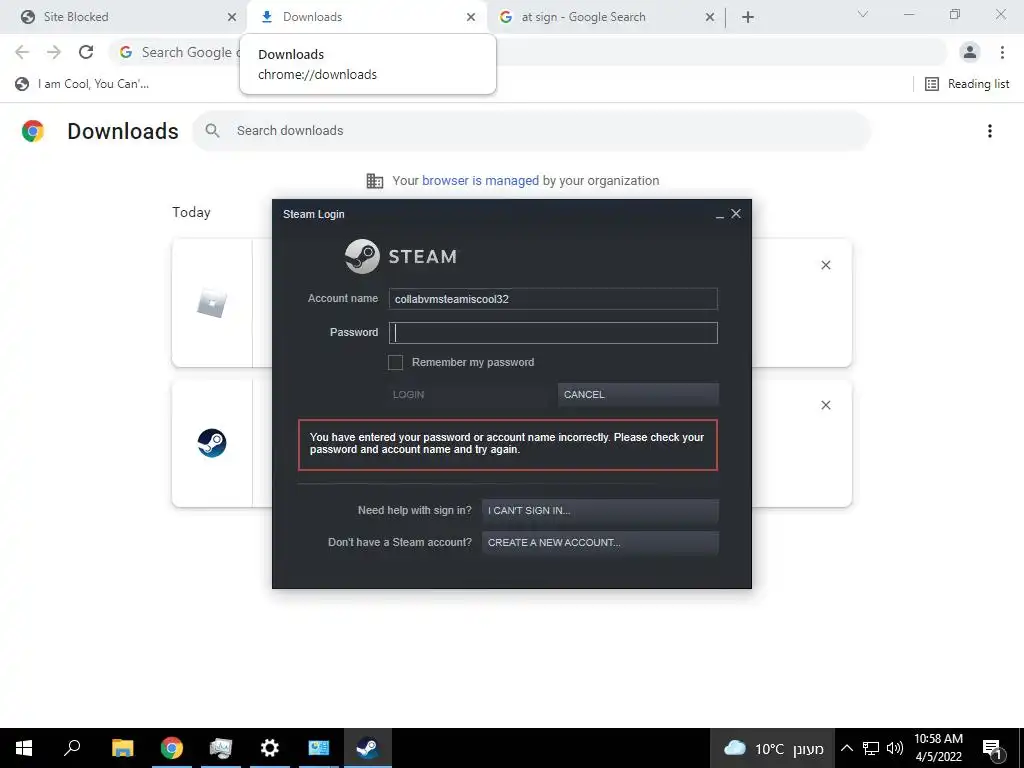Click the volume speaker tray icon
The height and width of the screenshot is (768, 1024).
click(895, 748)
